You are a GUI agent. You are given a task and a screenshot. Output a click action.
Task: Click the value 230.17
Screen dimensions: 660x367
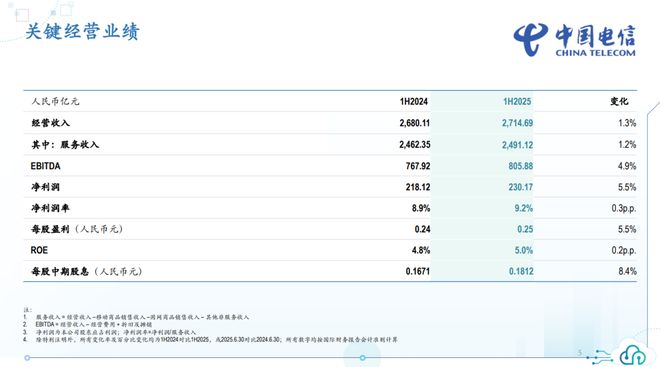pyautogui.click(x=521, y=187)
